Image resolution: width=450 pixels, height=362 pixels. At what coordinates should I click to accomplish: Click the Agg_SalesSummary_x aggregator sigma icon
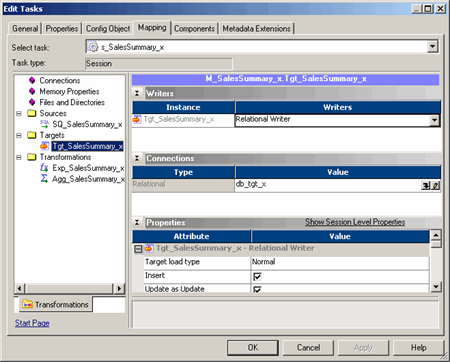44,179
